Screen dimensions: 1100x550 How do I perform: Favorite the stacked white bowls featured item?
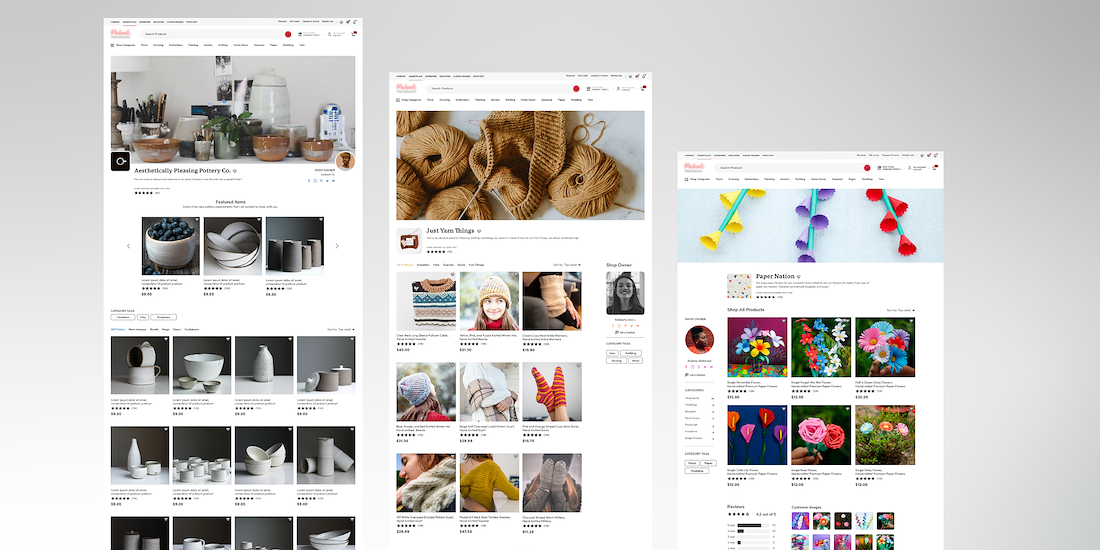[258, 220]
